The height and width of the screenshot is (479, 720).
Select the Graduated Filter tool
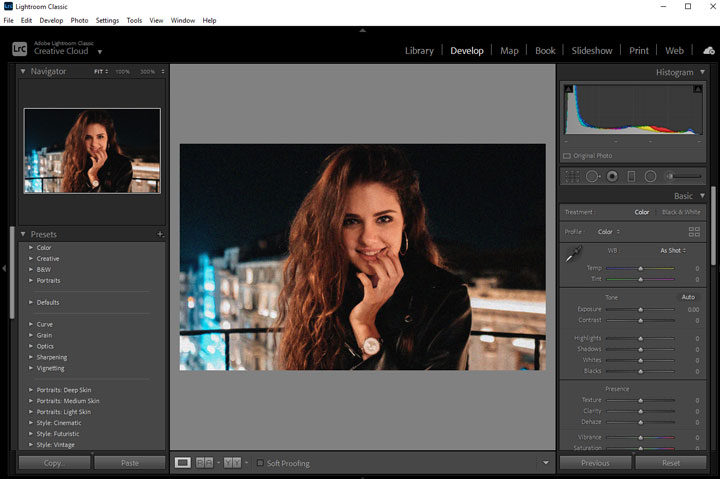click(631, 176)
